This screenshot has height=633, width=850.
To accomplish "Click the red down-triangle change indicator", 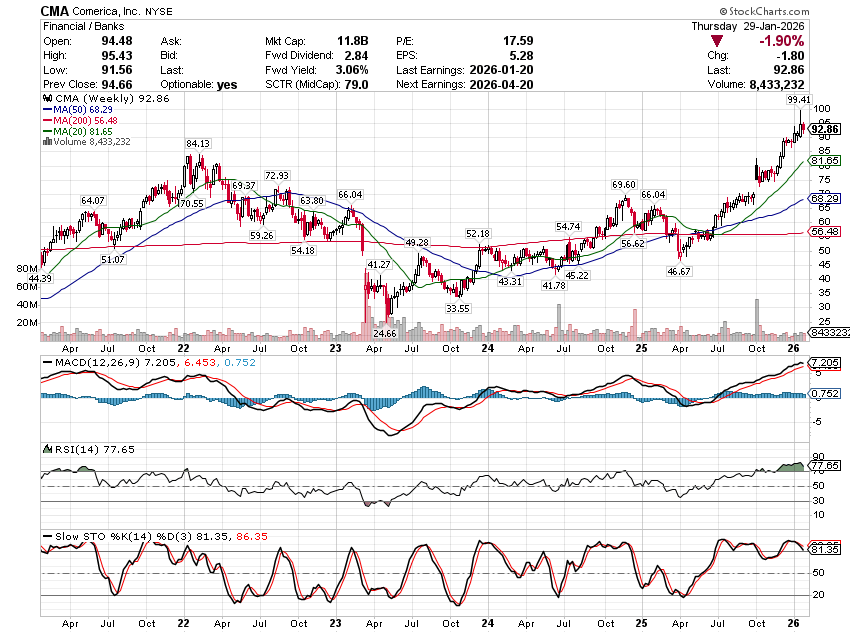I will point(716,41).
